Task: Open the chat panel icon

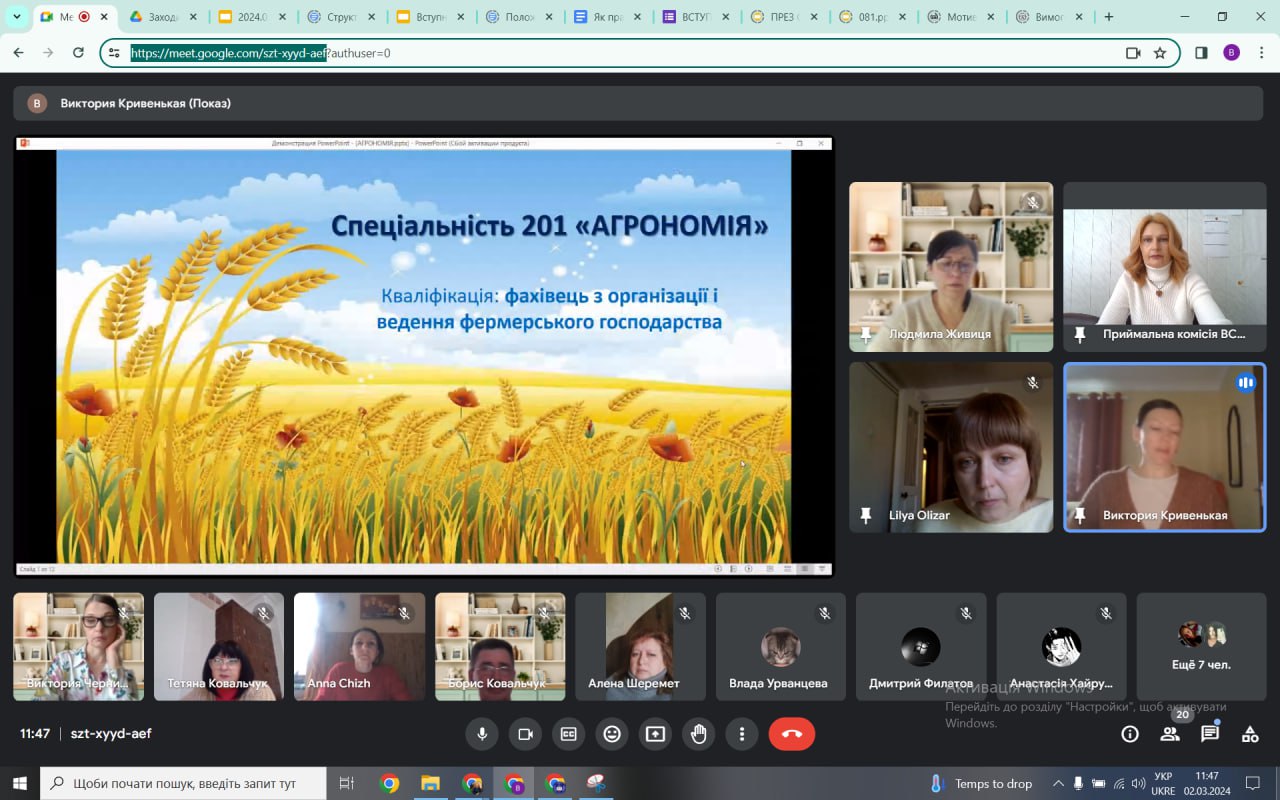Action: (1210, 734)
